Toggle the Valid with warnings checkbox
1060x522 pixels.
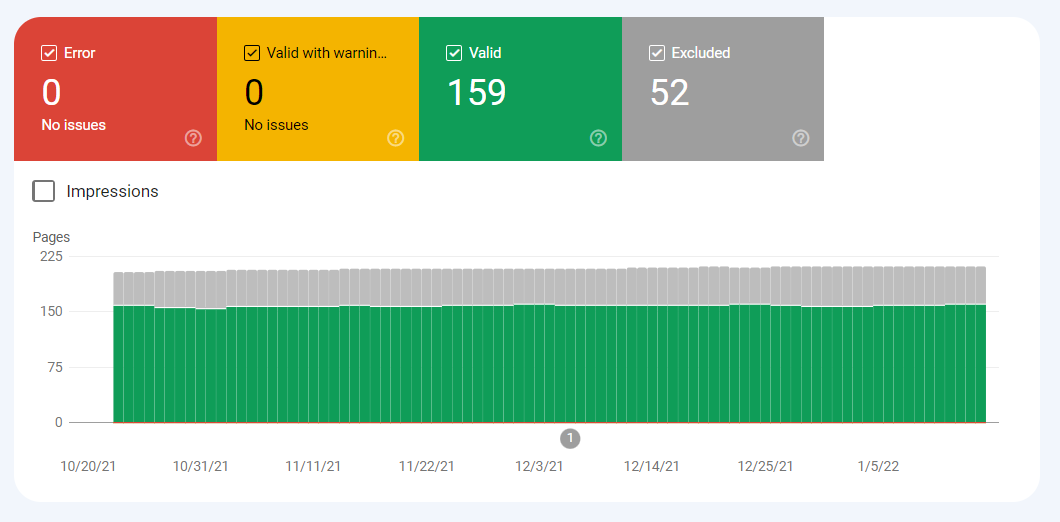coord(251,53)
